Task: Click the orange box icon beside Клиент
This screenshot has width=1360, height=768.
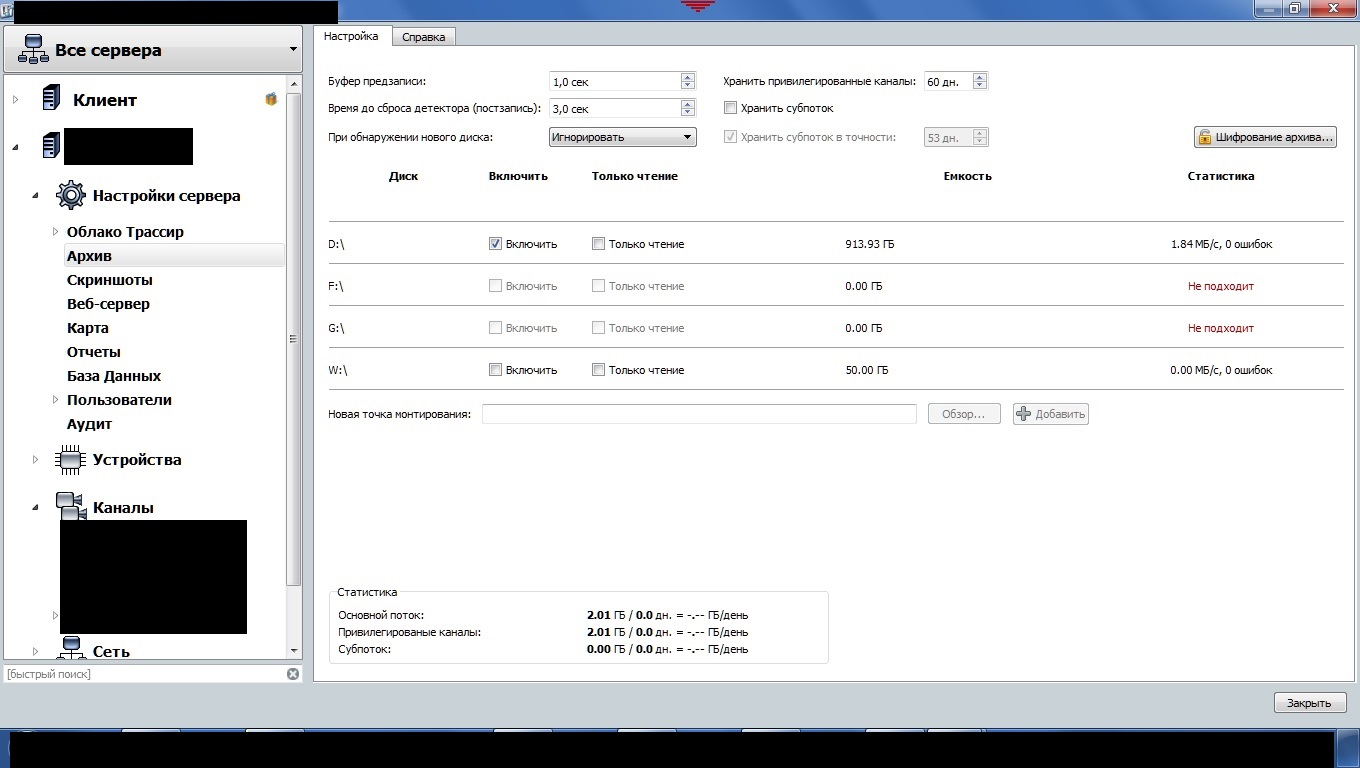Action: click(271, 99)
